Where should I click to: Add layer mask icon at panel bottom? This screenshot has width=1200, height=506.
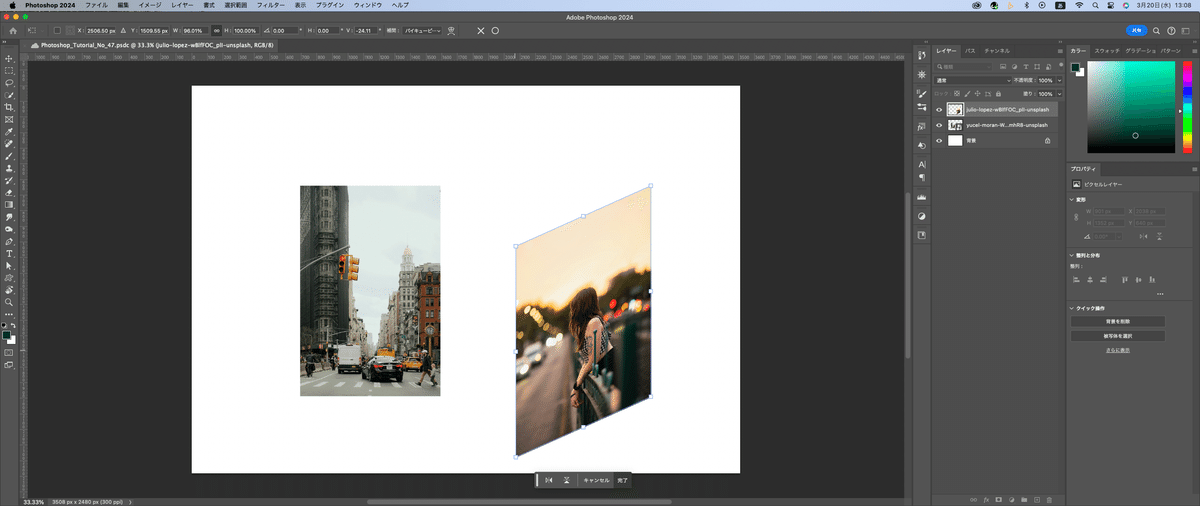click(x=998, y=498)
